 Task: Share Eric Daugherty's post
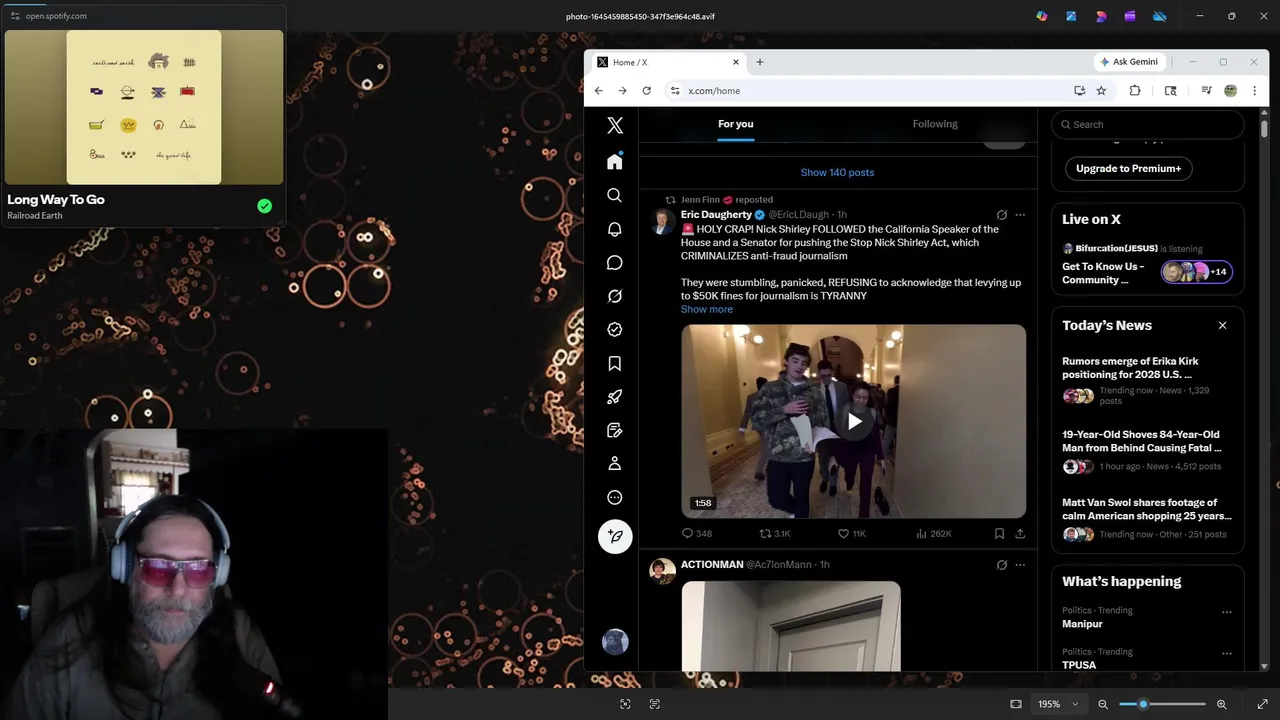pos(1020,534)
